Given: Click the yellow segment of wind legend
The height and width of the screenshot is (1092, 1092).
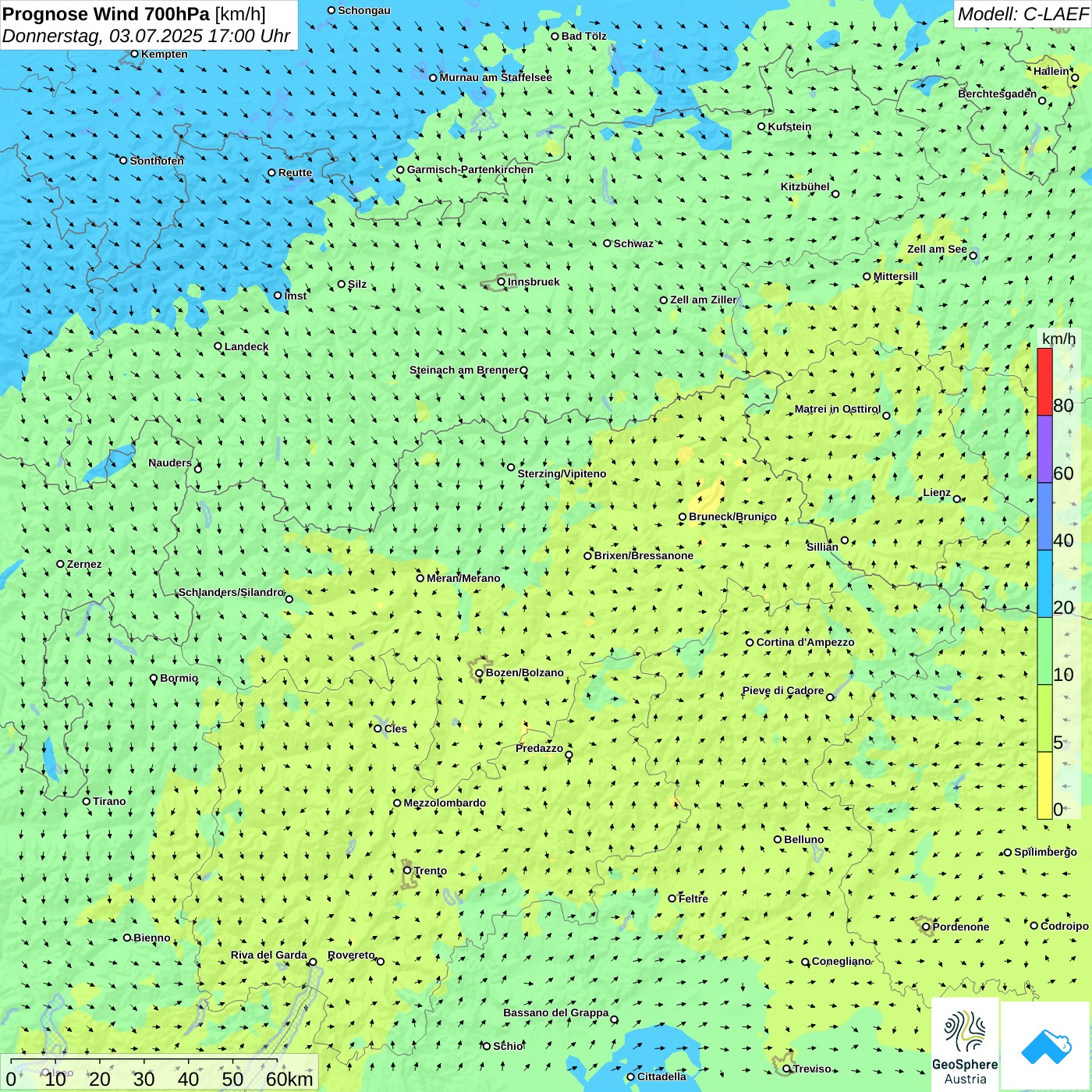Looking at the screenshot, I should tap(1044, 785).
